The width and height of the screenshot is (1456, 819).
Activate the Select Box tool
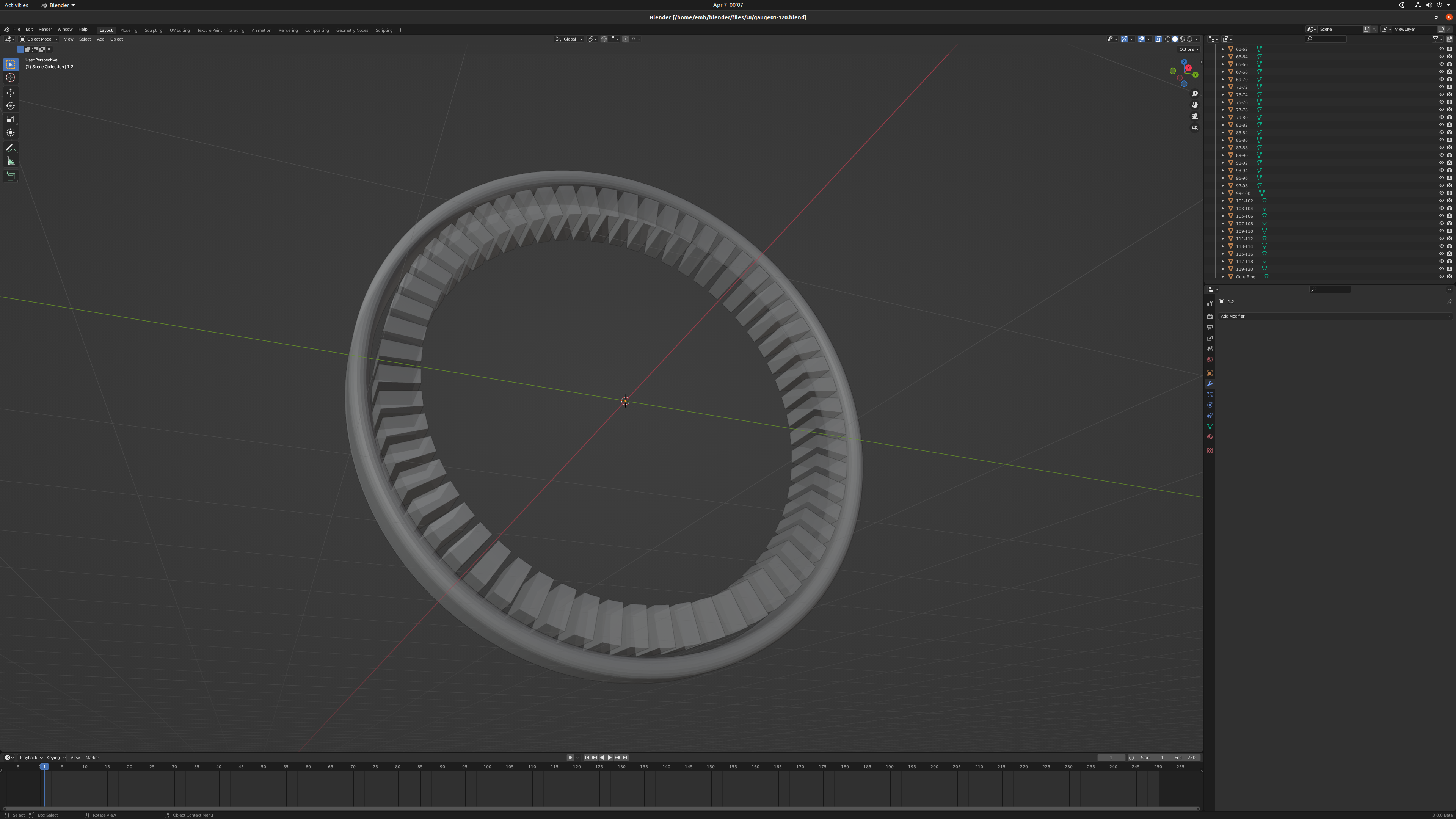11,64
